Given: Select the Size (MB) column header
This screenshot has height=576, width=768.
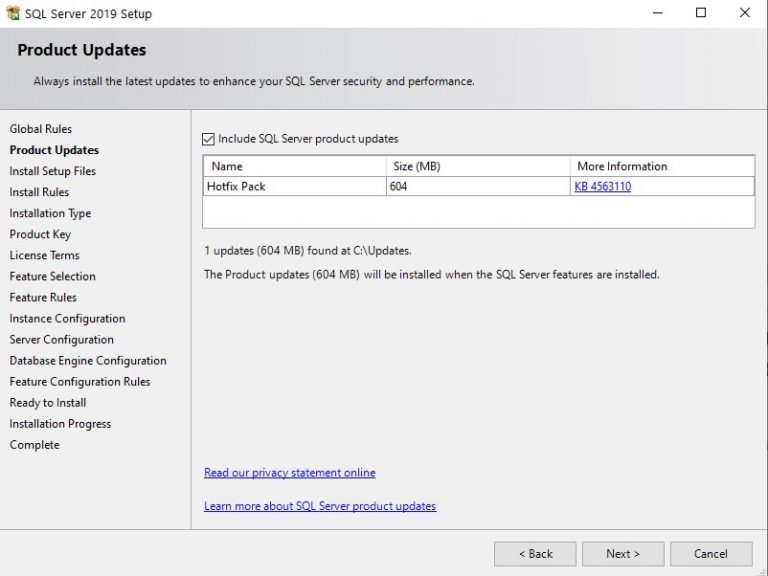Looking at the screenshot, I should coord(478,166).
